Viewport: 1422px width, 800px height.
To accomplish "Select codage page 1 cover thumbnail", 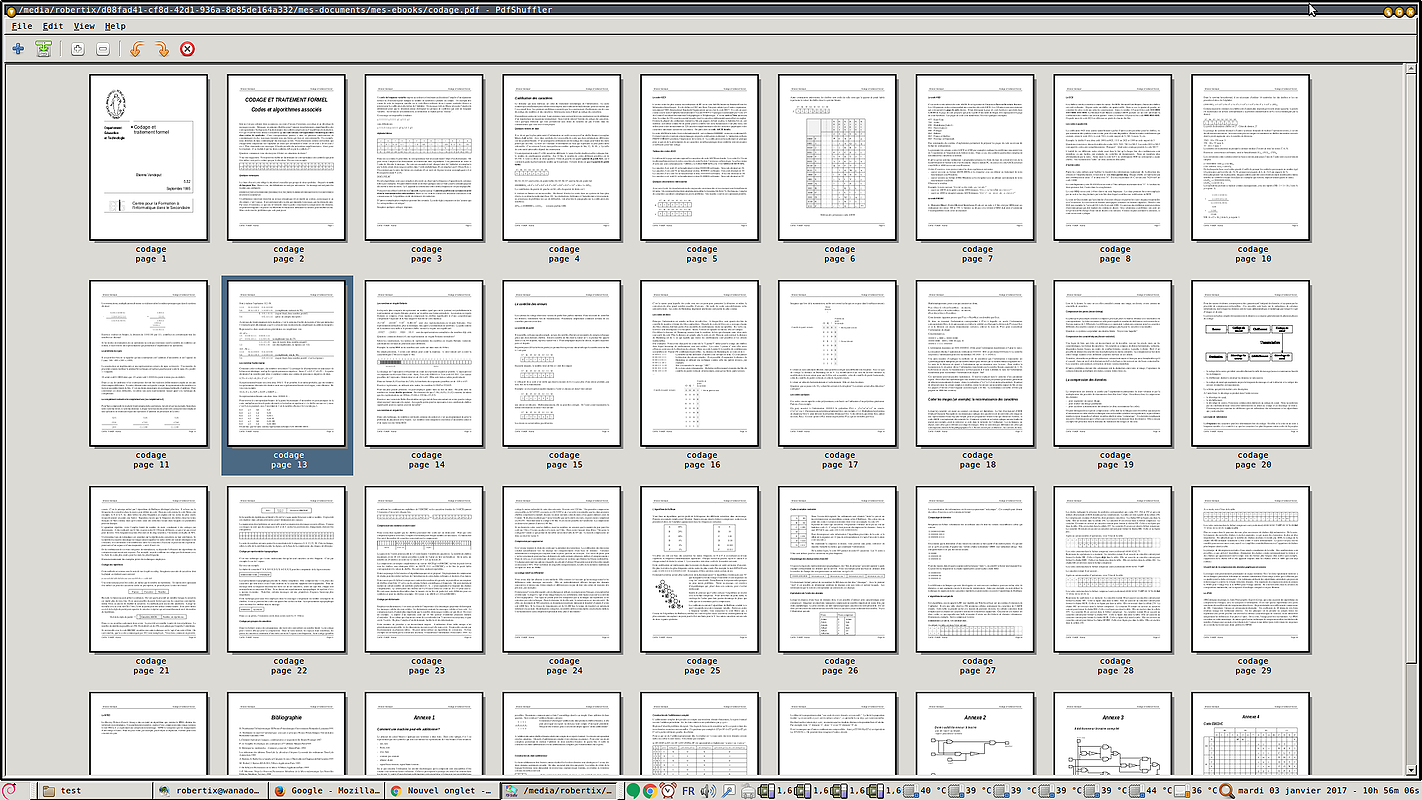I will click(149, 157).
